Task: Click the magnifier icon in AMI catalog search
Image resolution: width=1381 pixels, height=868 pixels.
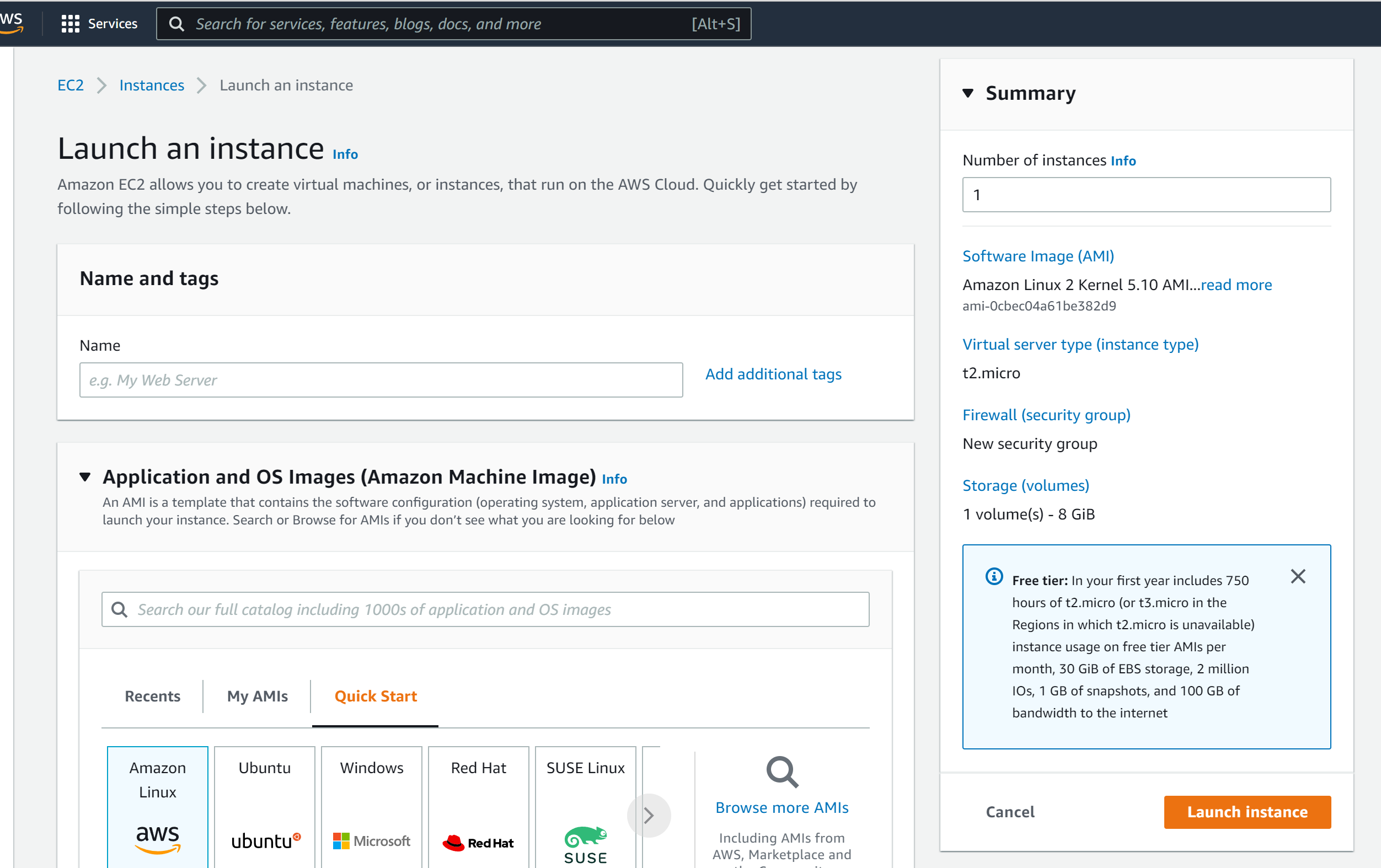Action: (x=119, y=609)
